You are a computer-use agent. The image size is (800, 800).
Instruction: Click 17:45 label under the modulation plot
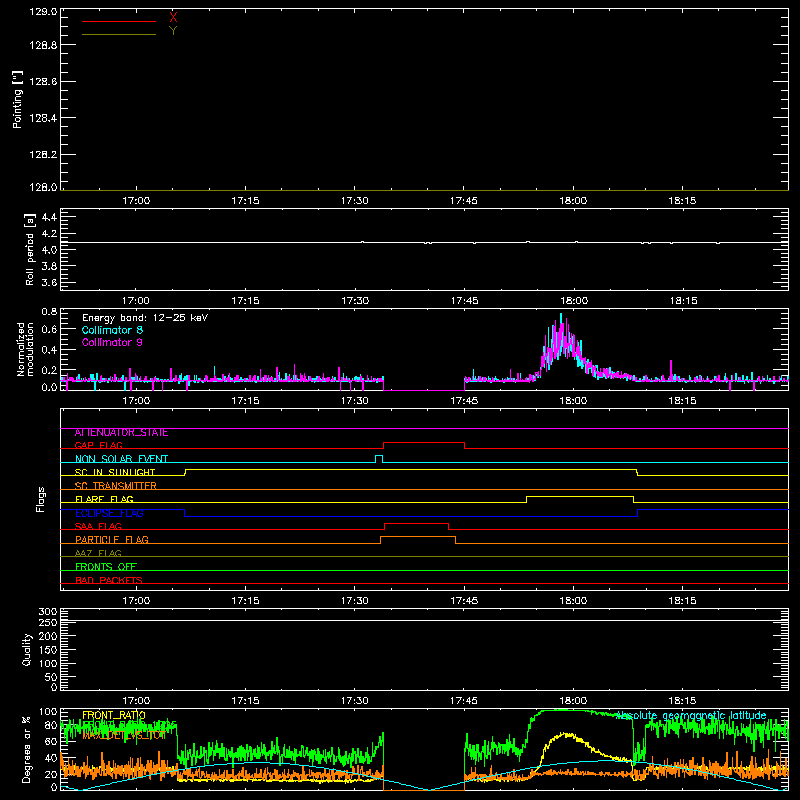pos(464,401)
